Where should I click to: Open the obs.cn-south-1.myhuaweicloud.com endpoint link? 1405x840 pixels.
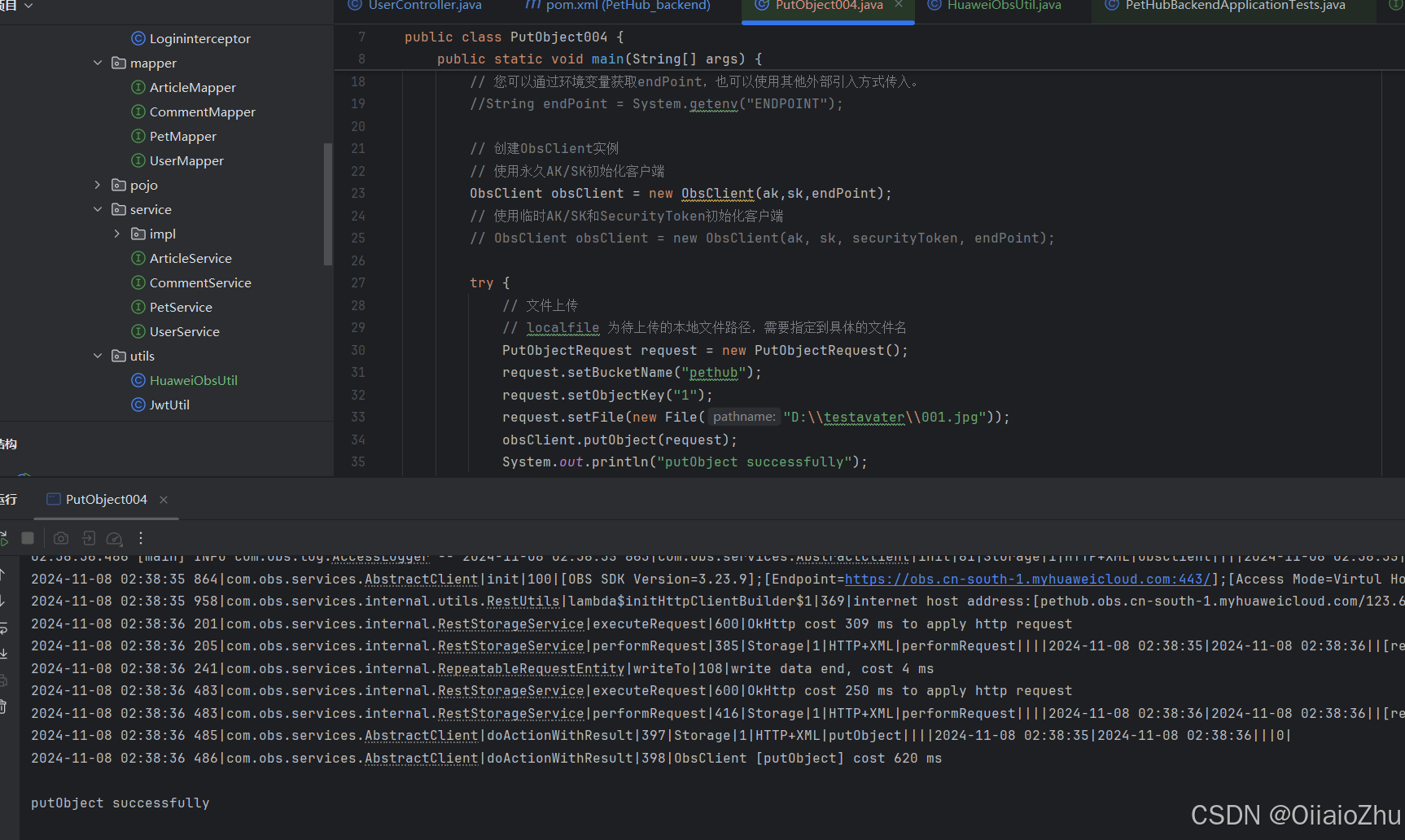pyautogui.click(x=1028, y=580)
